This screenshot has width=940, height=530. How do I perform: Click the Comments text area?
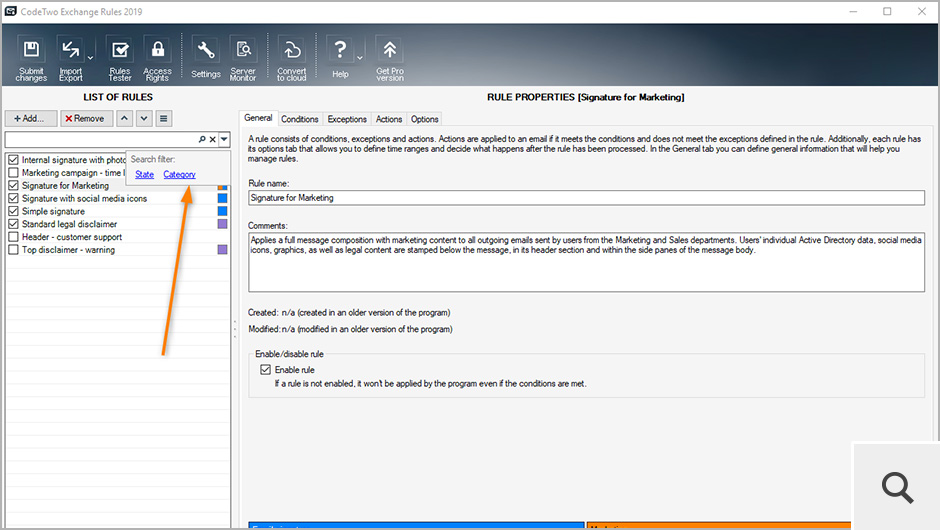click(x=586, y=263)
